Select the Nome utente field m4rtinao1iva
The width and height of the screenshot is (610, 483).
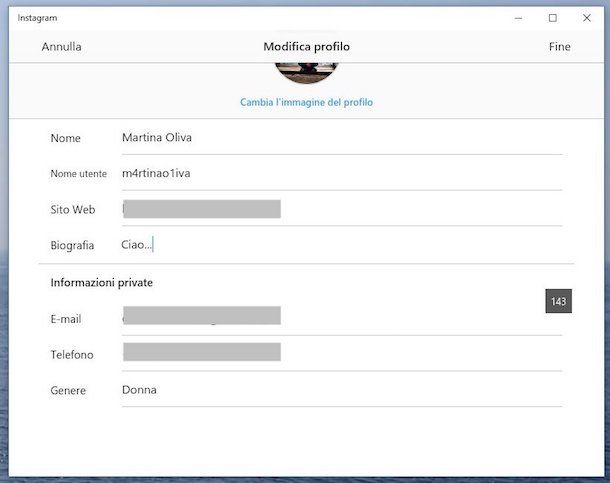pos(340,173)
